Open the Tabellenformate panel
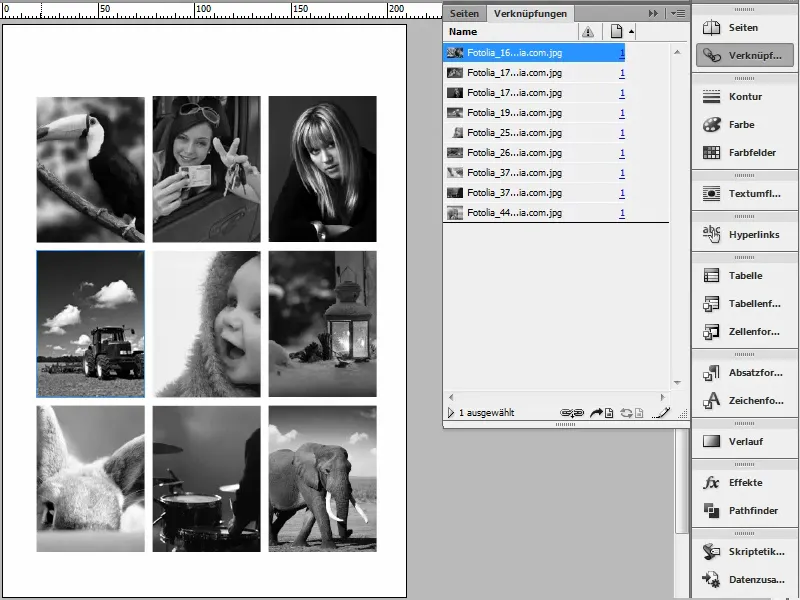Image resolution: width=800 pixels, height=600 pixels. (x=744, y=304)
